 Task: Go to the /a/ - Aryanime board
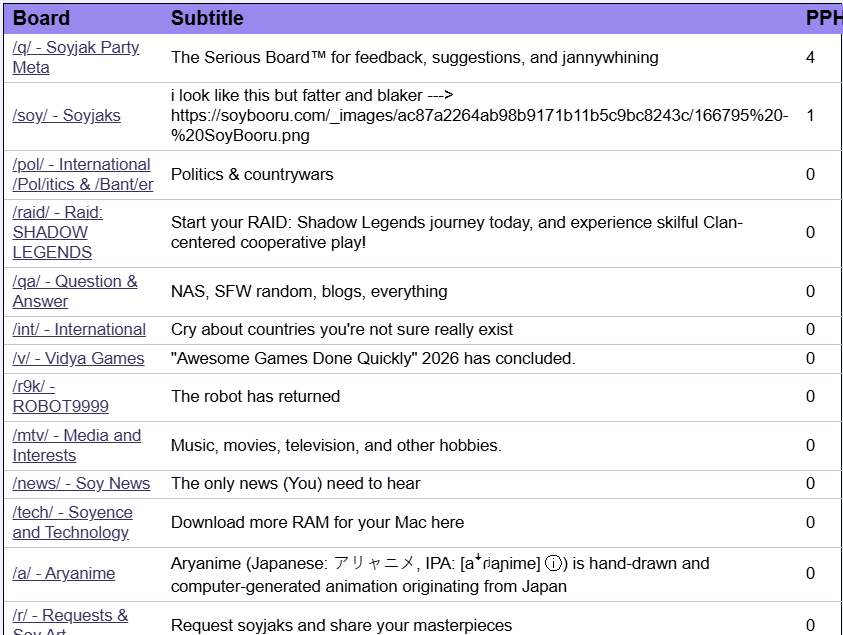[63, 574]
